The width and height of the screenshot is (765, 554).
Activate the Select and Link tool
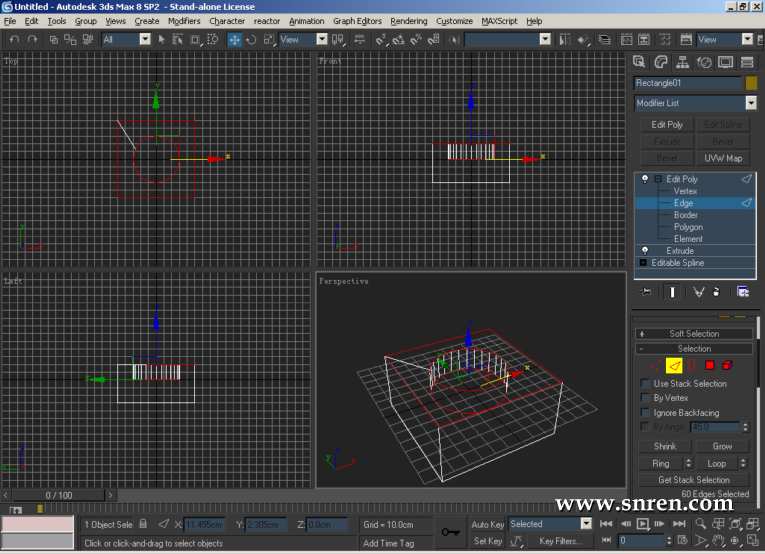click(x=54, y=40)
